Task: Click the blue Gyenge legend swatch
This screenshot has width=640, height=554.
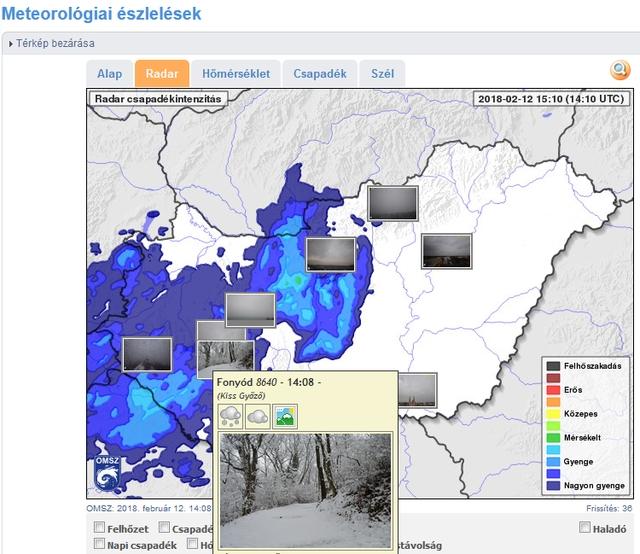Action: 553,462
